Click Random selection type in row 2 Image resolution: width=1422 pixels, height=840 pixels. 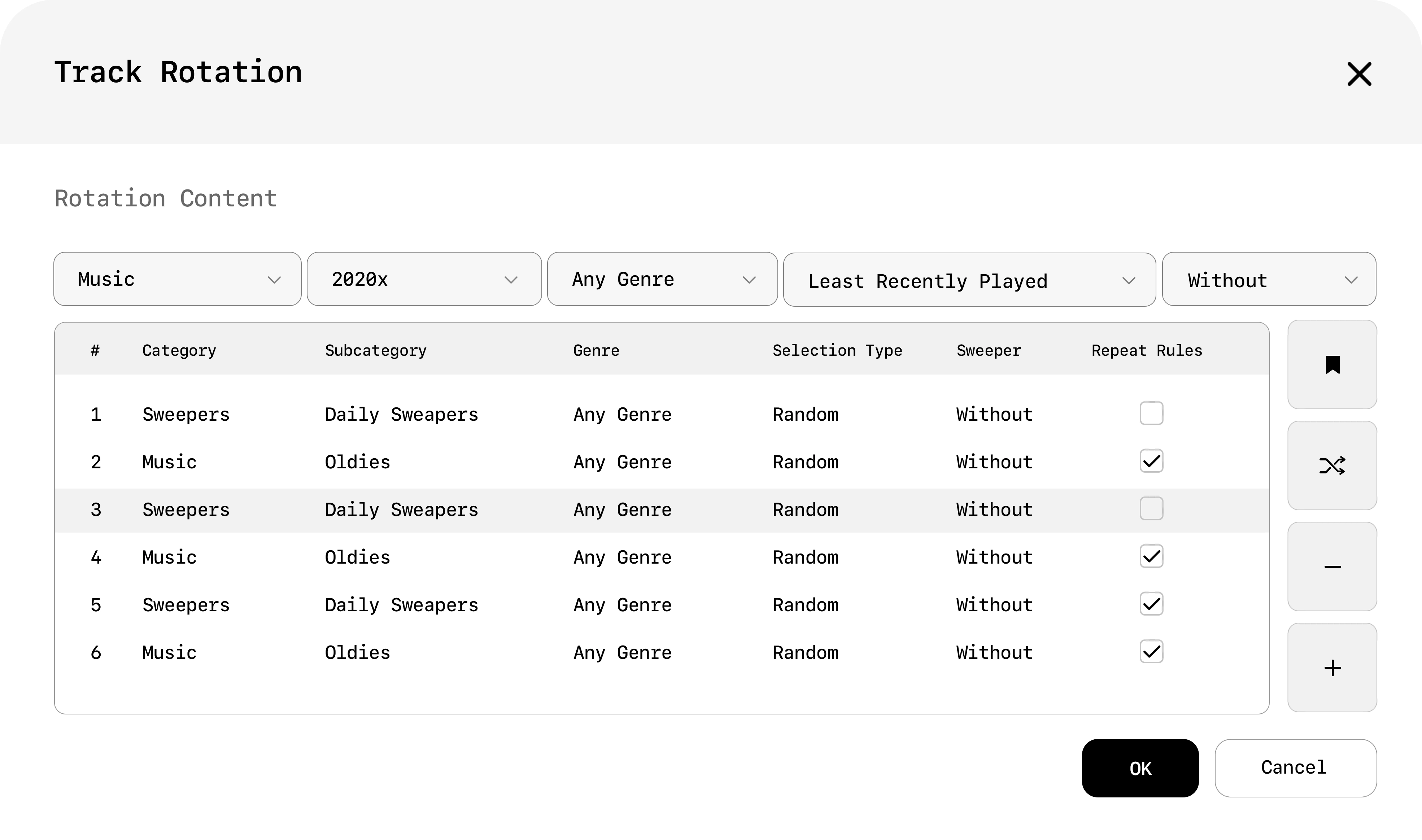[x=806, y=462]
